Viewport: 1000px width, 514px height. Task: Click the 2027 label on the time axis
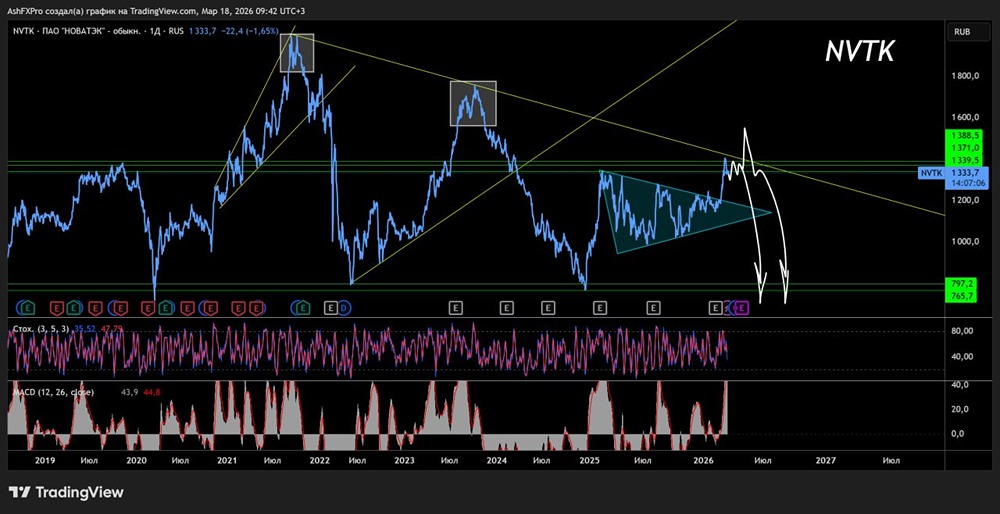click(825, 460)
